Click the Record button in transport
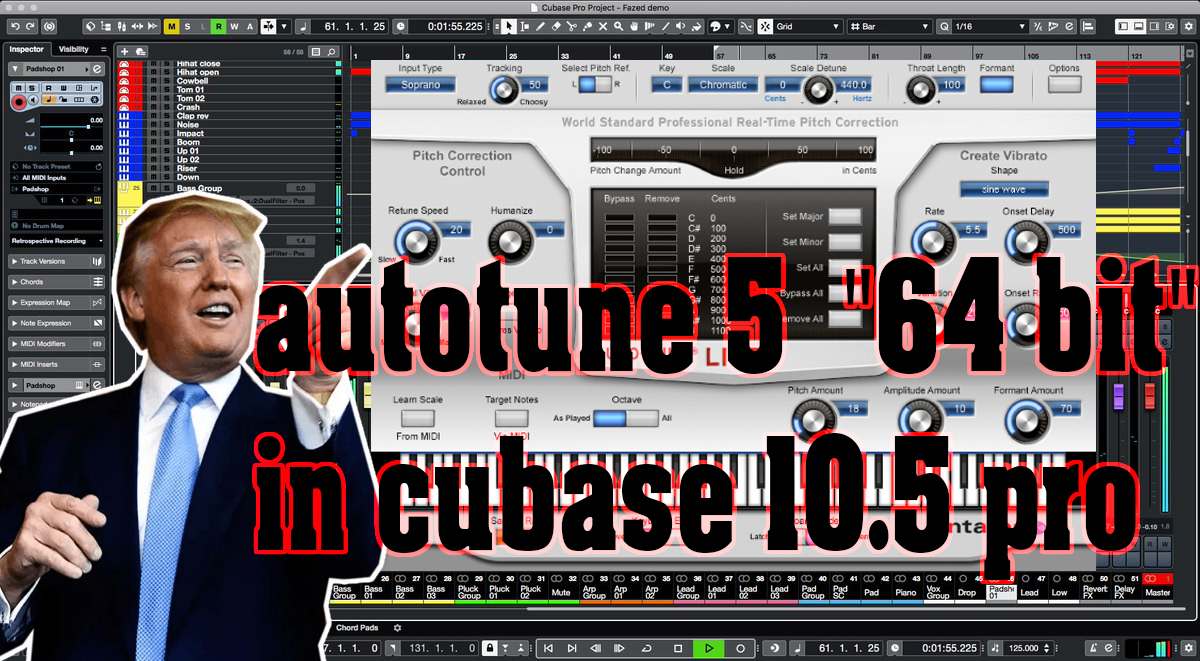The image size is (1200, 661). [740, 648]
